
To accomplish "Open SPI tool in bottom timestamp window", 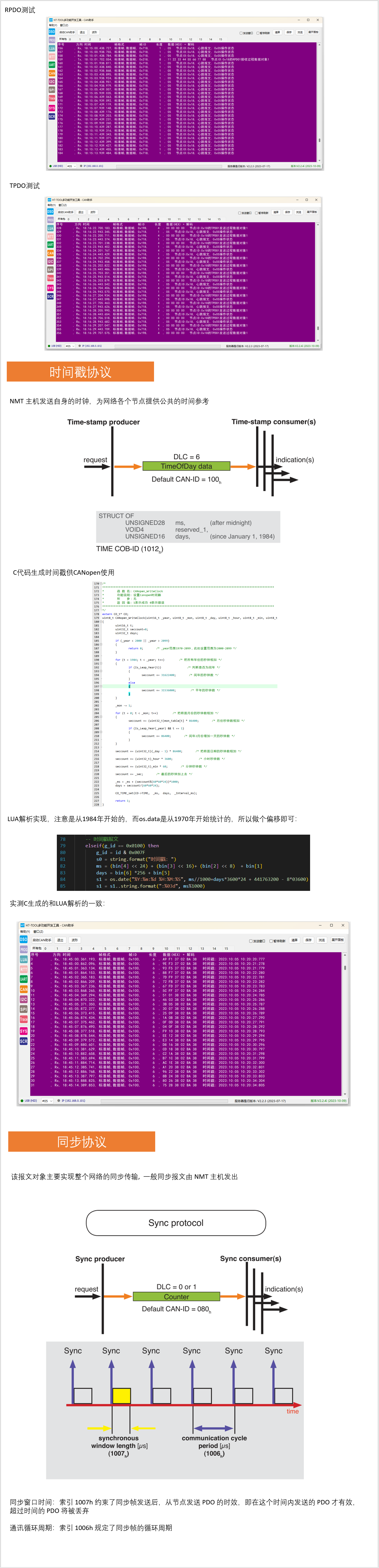I will 24,1009.
